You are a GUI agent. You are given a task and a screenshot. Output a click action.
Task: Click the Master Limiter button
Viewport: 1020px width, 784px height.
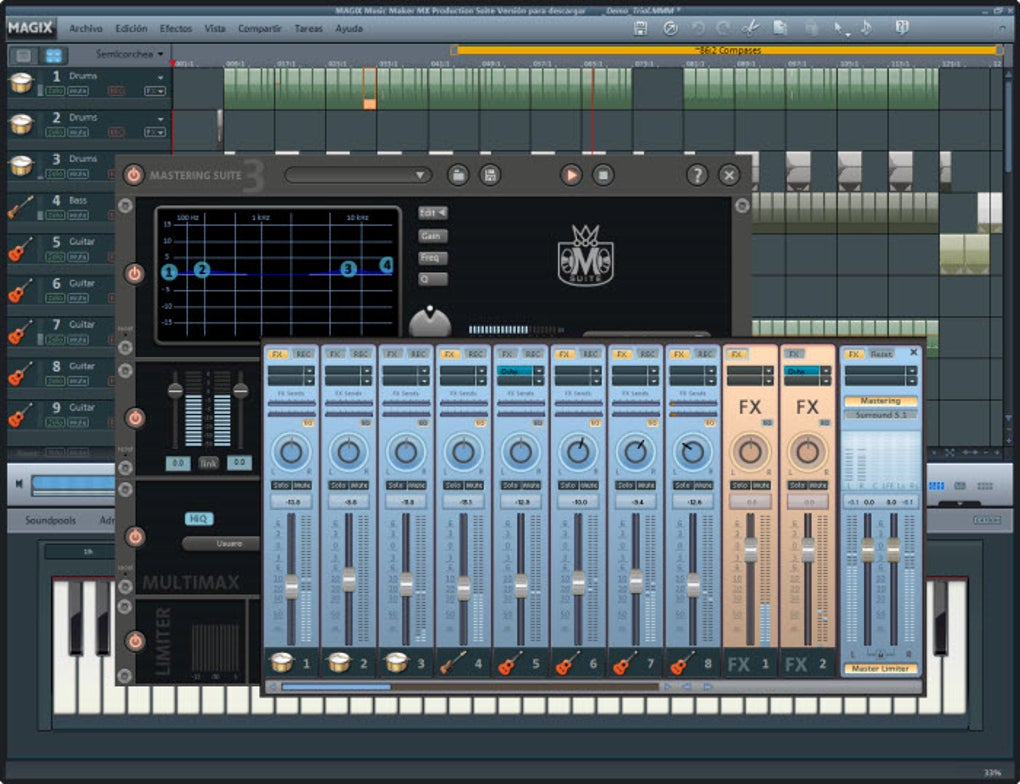[x=880, y=668]
